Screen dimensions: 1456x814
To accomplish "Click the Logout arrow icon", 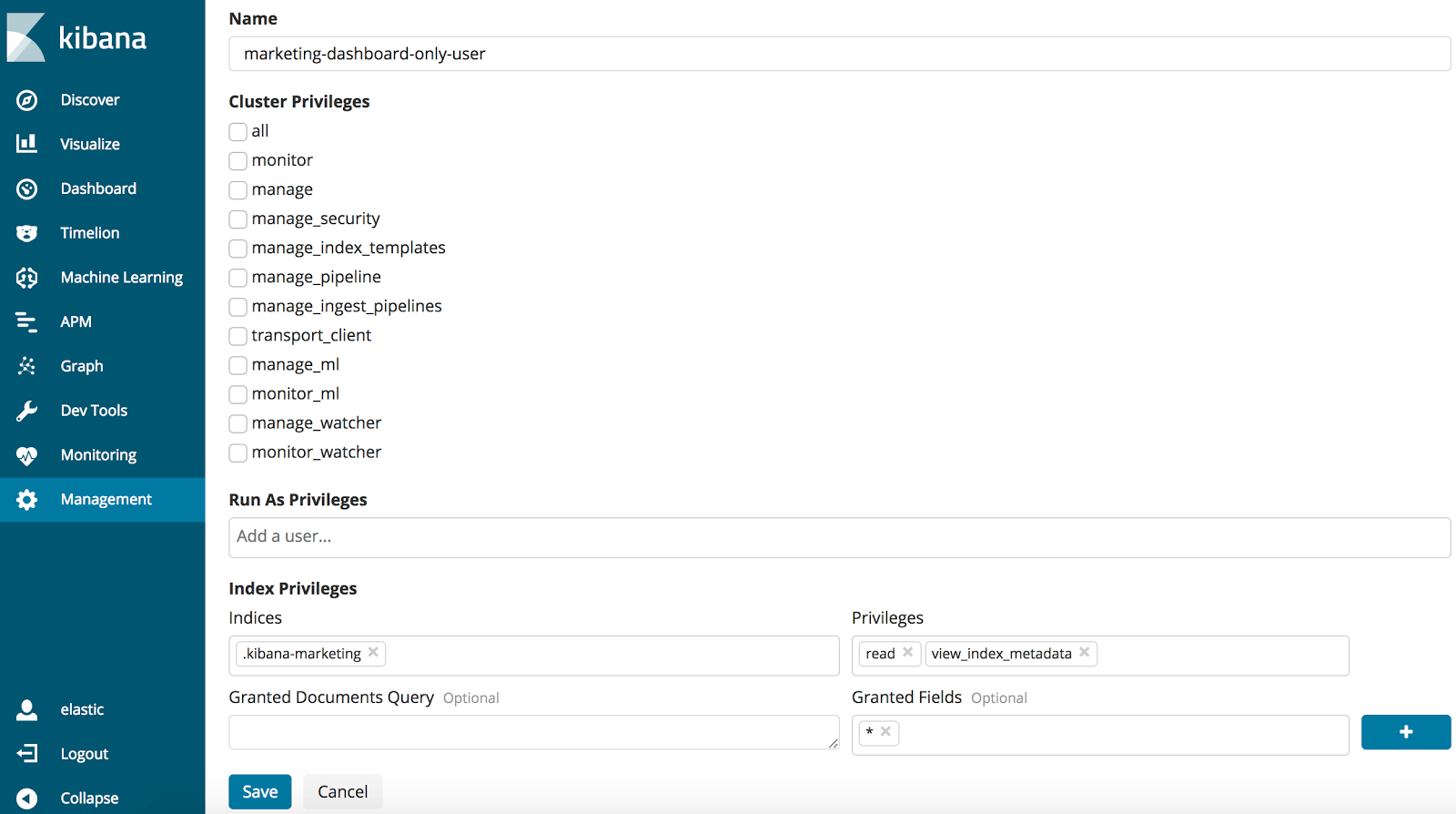I will click(27, 754).
